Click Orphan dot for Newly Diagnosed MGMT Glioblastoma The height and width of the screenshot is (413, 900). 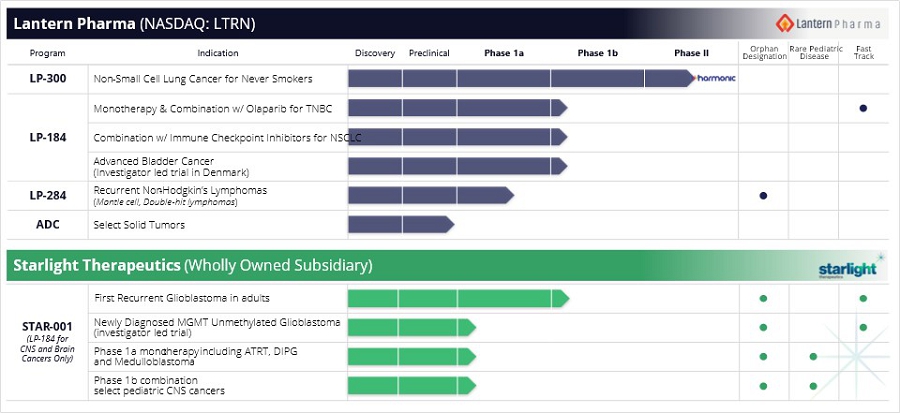[763, 327]
